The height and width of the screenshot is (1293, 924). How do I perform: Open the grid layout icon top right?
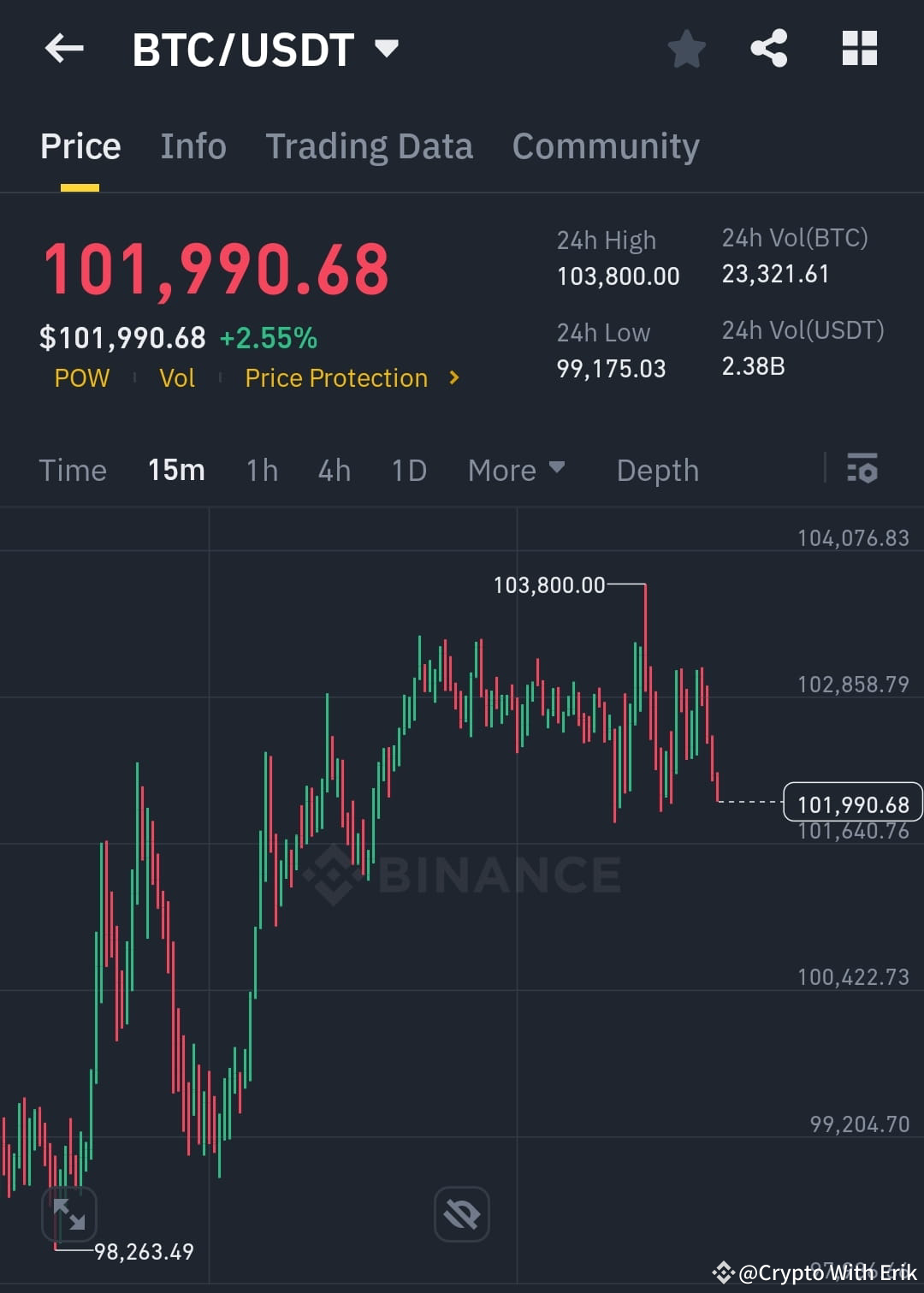click(x=859, y=49)
